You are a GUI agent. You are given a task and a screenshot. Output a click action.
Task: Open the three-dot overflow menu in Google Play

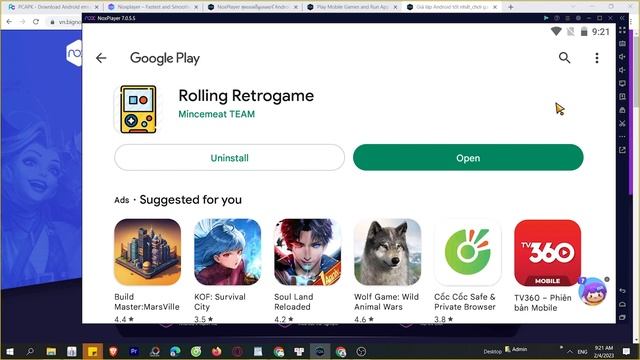597,58
